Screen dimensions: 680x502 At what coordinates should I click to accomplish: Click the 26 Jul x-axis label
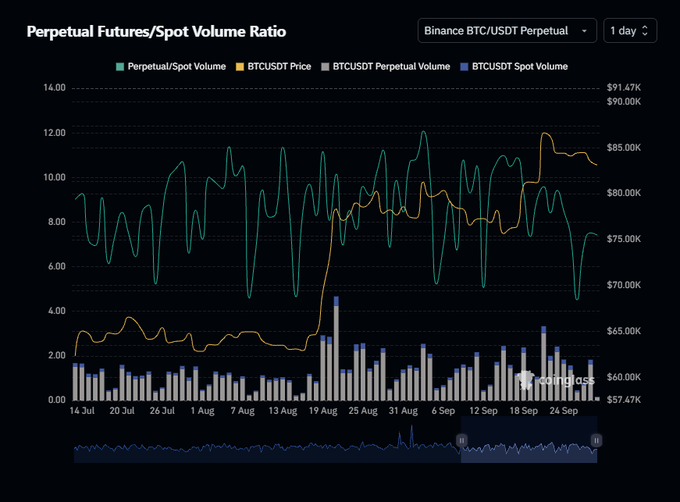[x=162, y=411]
